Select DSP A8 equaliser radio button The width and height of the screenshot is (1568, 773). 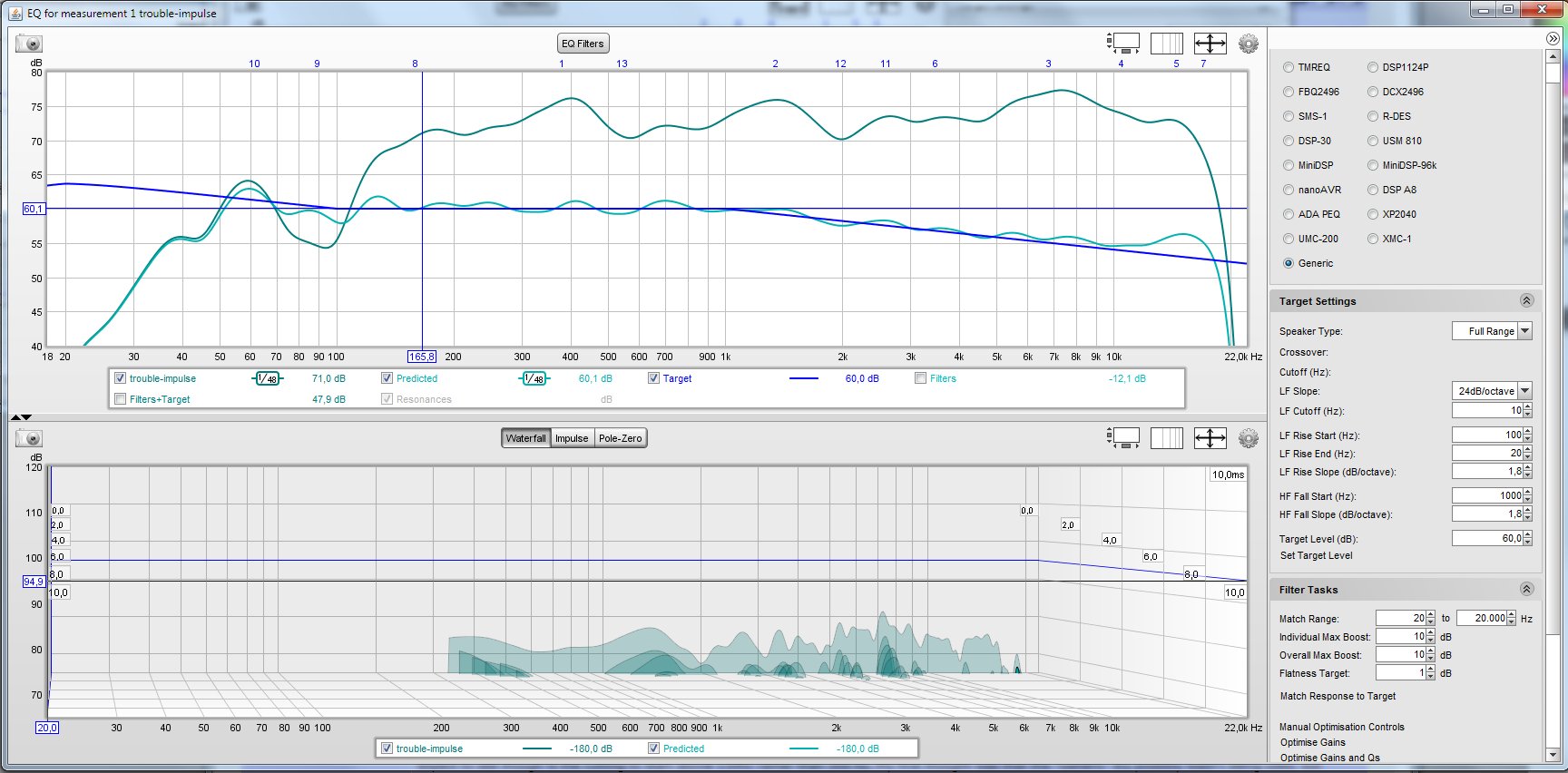pos(1373,190)
